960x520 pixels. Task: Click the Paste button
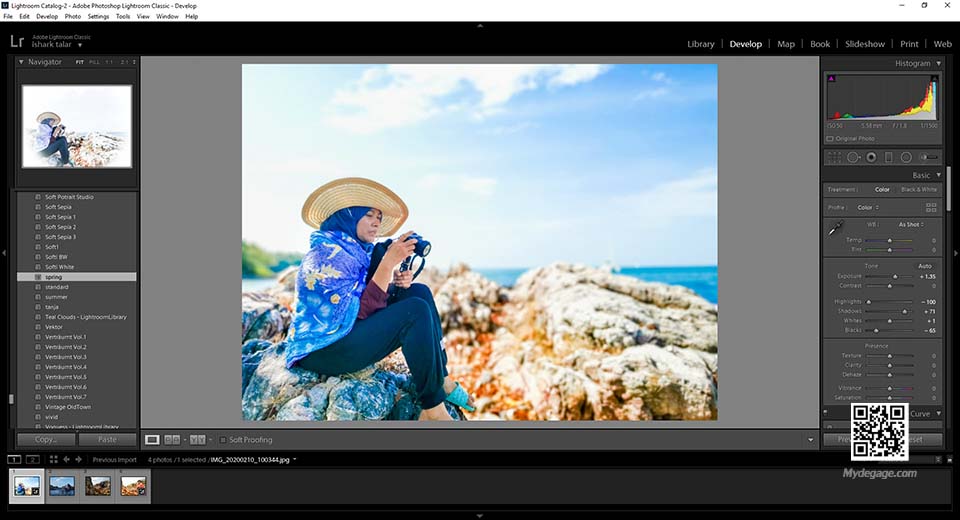click(107, 440)
